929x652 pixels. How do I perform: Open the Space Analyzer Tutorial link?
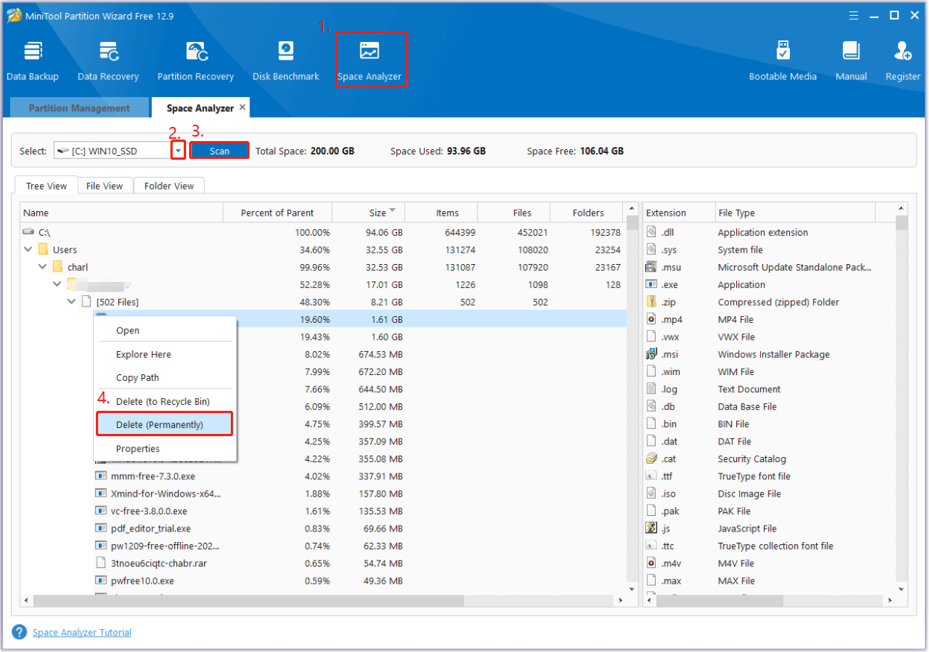82,632
